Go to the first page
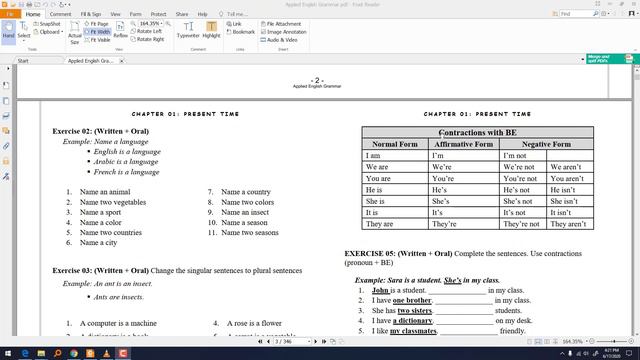 pos(260,341)
